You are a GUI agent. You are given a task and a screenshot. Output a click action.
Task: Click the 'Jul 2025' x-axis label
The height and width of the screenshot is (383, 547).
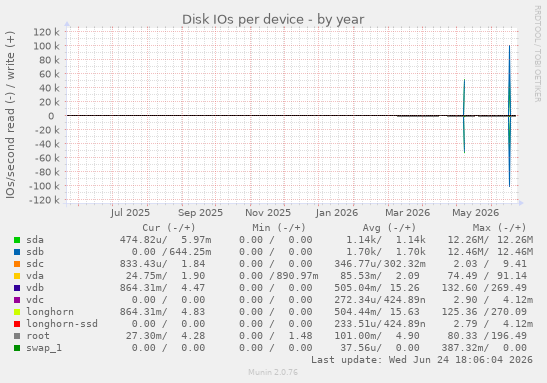click(130, 213)
